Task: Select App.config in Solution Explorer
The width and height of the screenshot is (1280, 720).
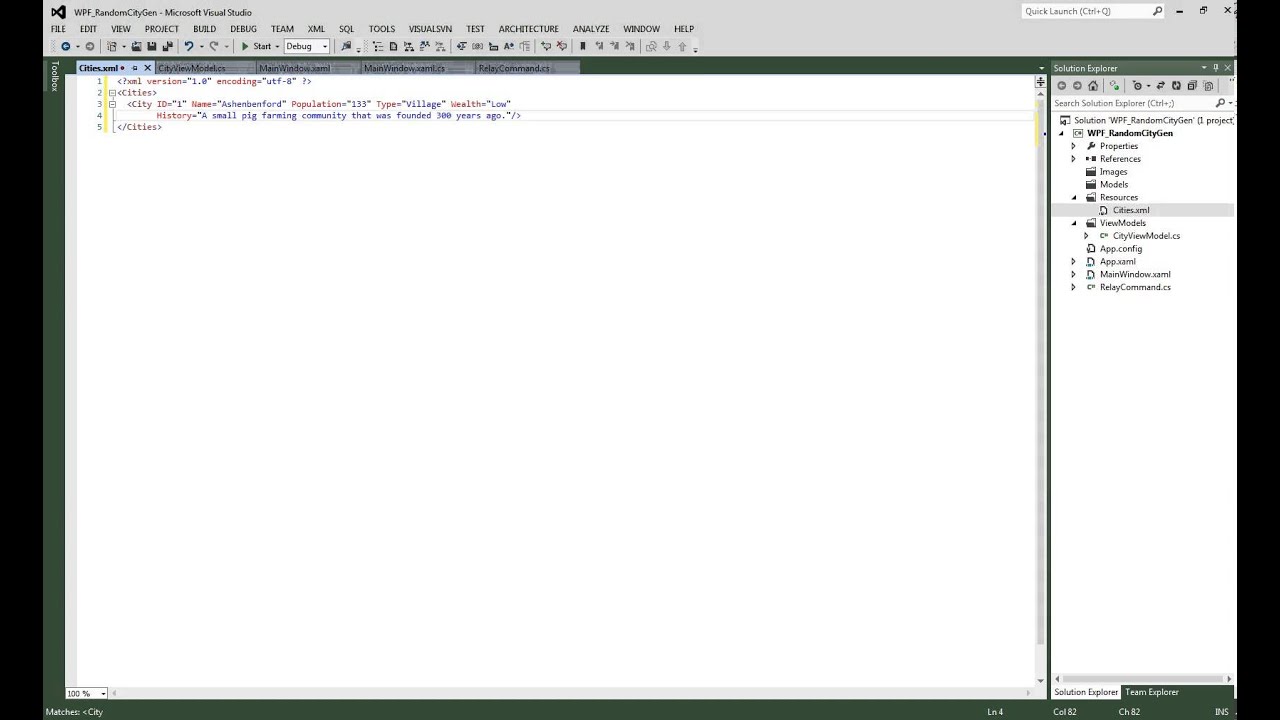Action: (x=1121, y=248)
